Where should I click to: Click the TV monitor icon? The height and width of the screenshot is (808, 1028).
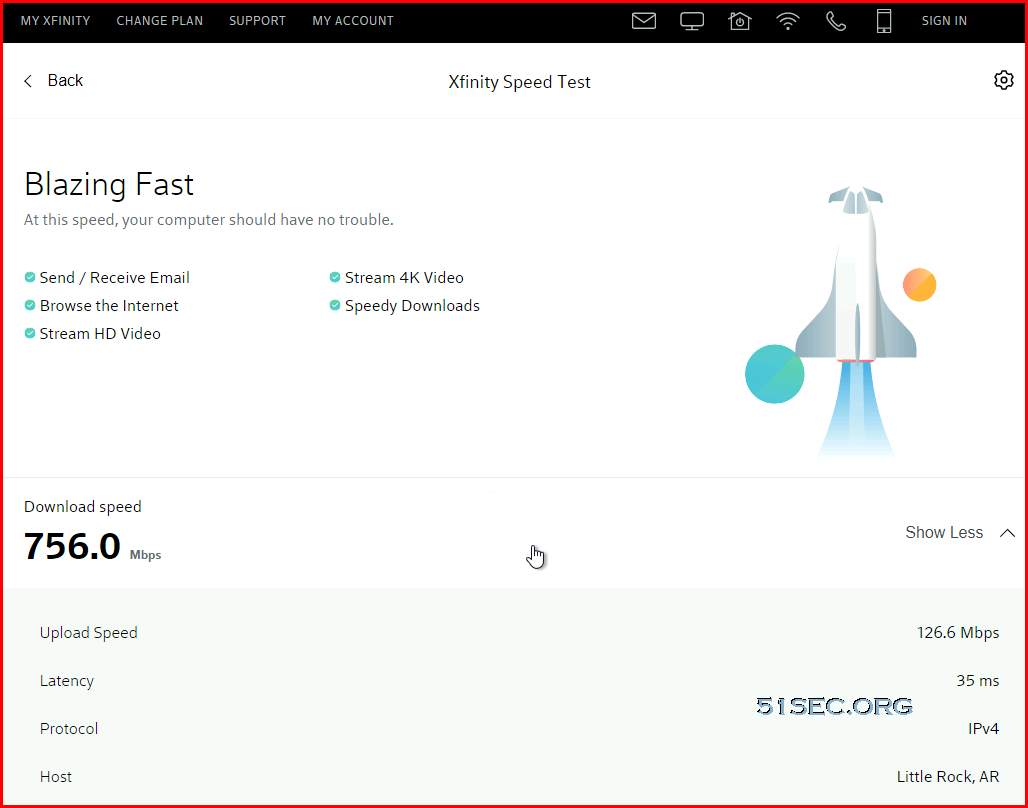692,21
